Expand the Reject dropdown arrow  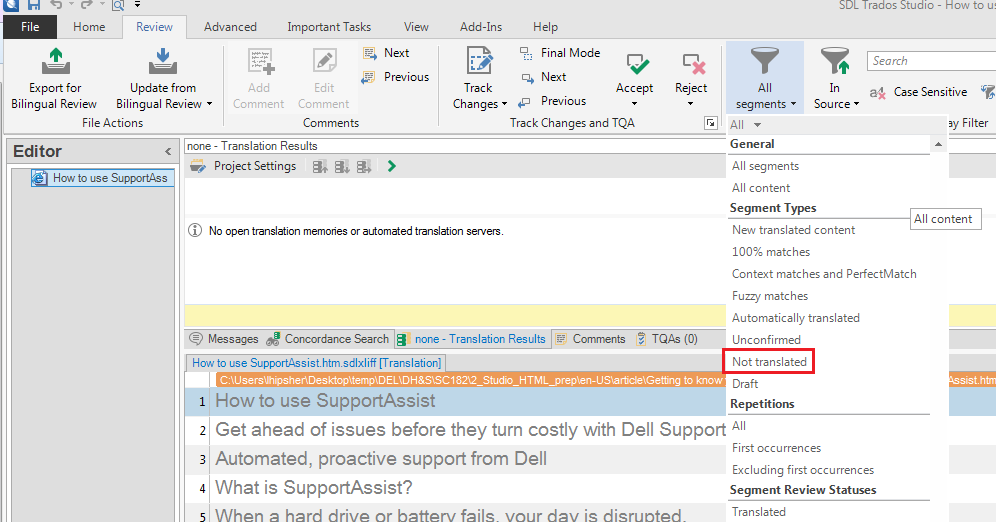pos(690,104)
